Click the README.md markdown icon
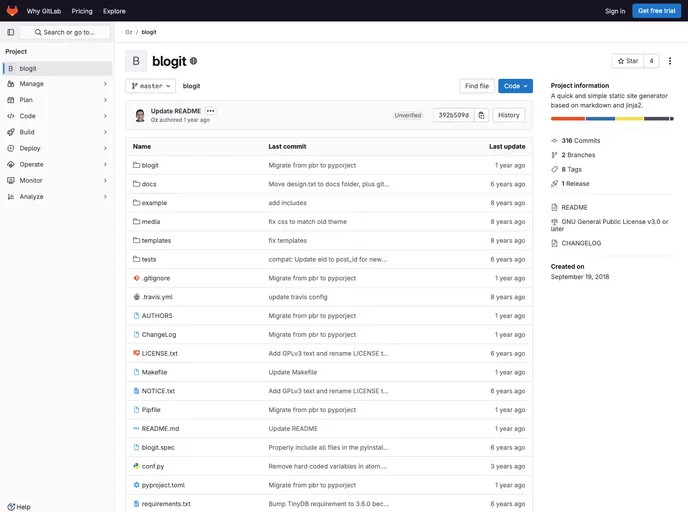Image resolution: width=688 pixels, height=512 pixels. coord(136,428)
